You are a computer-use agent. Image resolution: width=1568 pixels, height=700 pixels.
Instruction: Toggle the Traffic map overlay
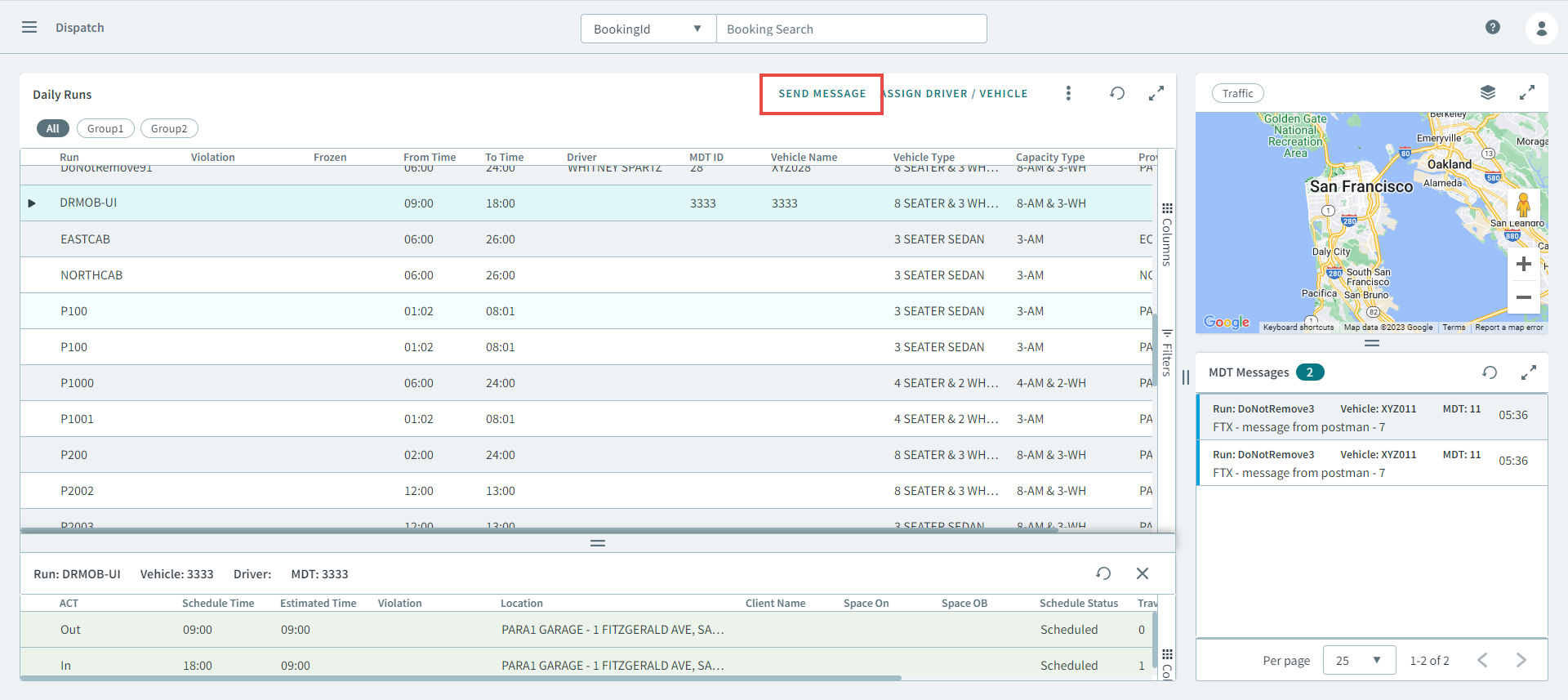coord(1237,93)
